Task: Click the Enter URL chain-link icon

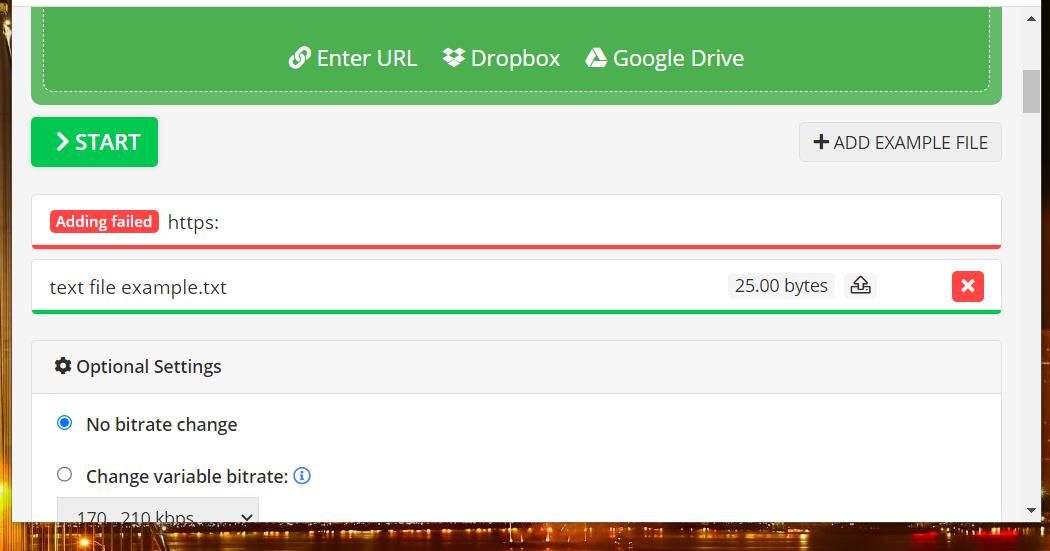Action: (299, 58)
